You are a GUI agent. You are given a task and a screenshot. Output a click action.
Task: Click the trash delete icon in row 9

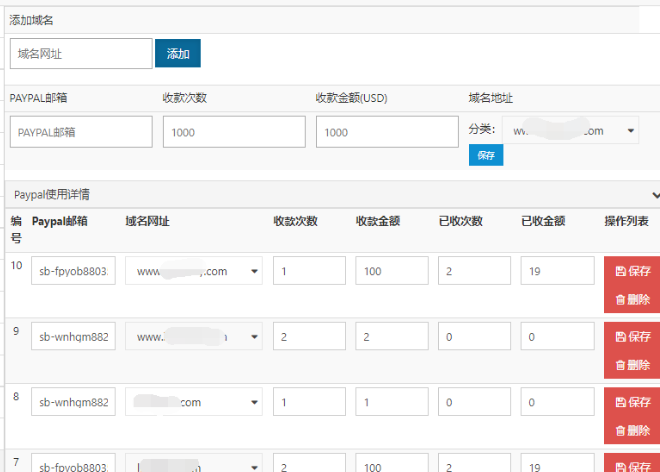point(621,365)
